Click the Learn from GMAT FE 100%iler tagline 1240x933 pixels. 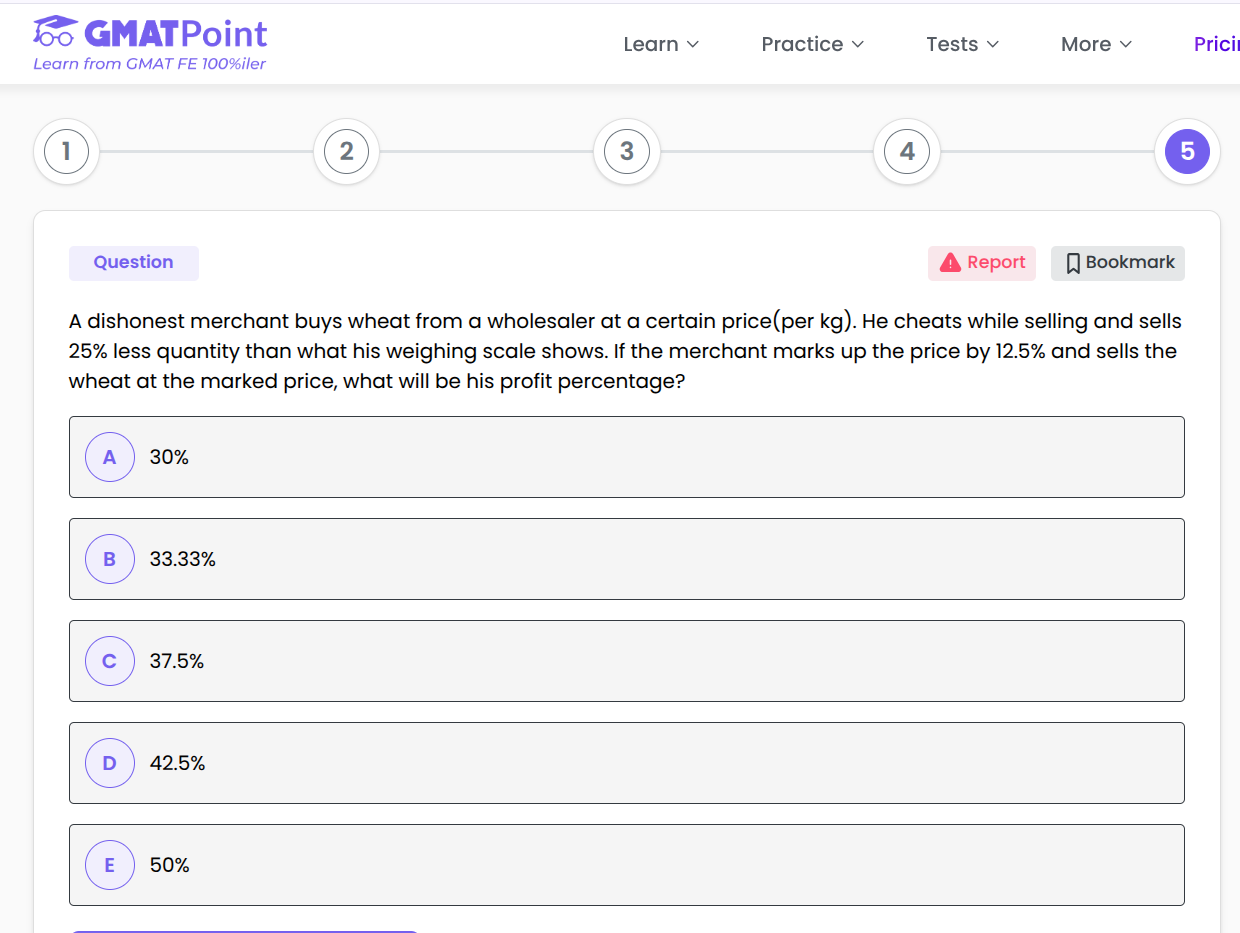pyautogui.click(x=150, y=65)
